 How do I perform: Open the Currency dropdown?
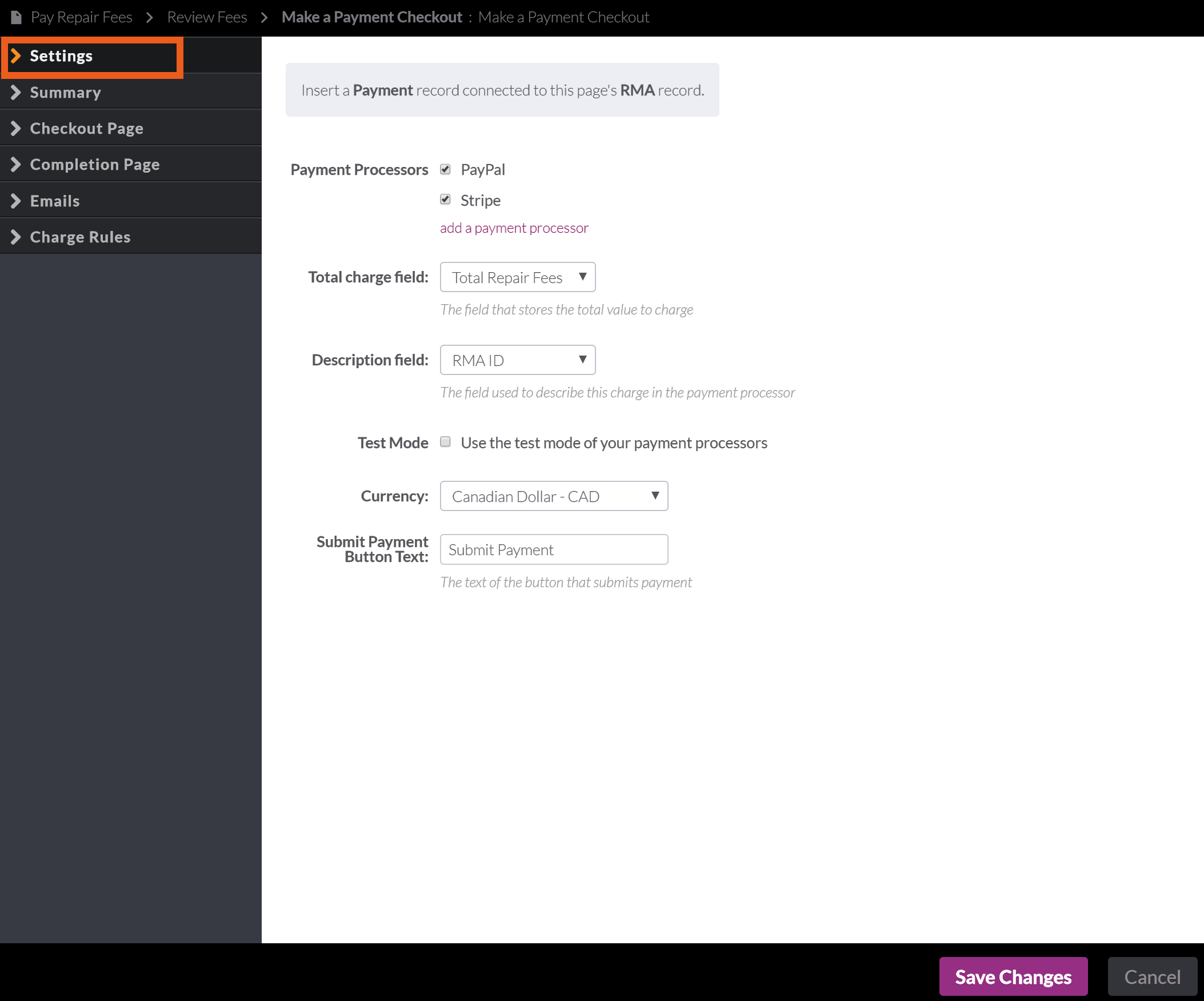click(x=554, y=496)
